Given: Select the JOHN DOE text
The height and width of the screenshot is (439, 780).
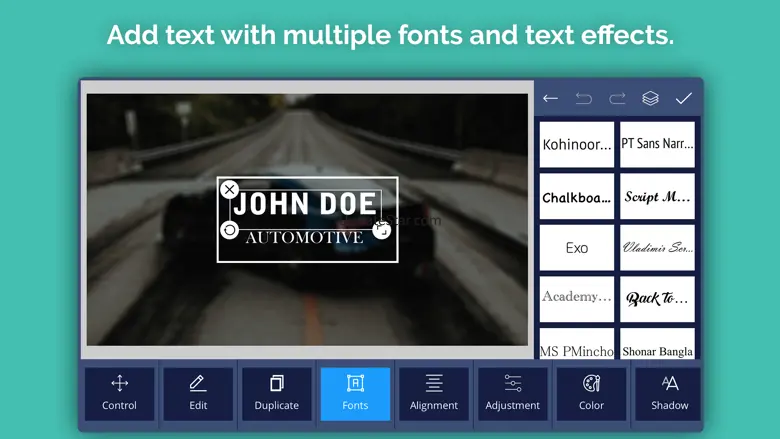Looking at the screenshot, I should click(x=305, y=204).
